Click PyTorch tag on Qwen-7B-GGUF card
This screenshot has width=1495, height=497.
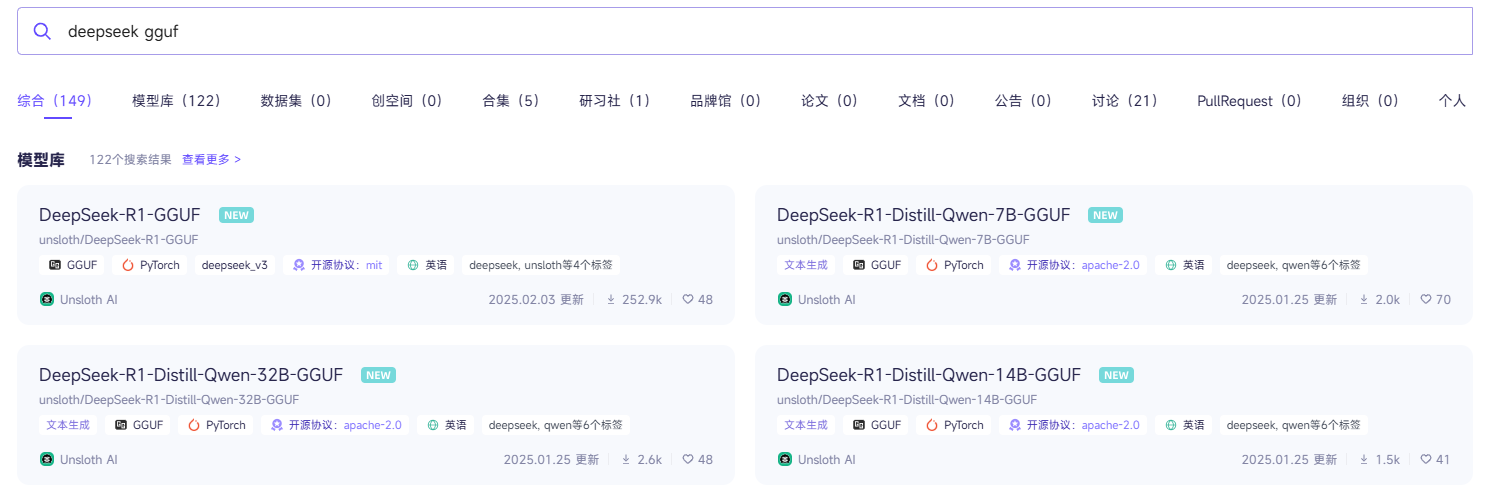[955, 265]
